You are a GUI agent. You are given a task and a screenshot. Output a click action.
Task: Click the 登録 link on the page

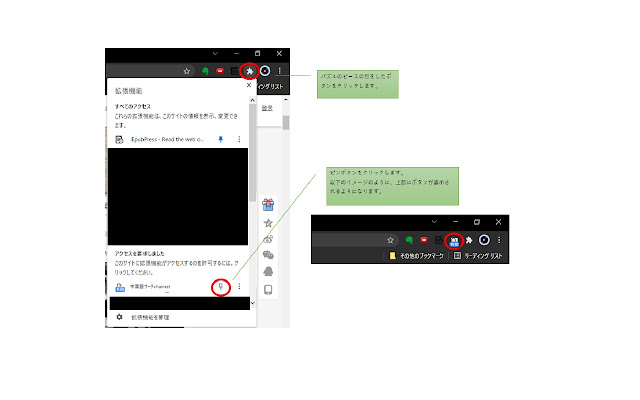pos(267,108)
